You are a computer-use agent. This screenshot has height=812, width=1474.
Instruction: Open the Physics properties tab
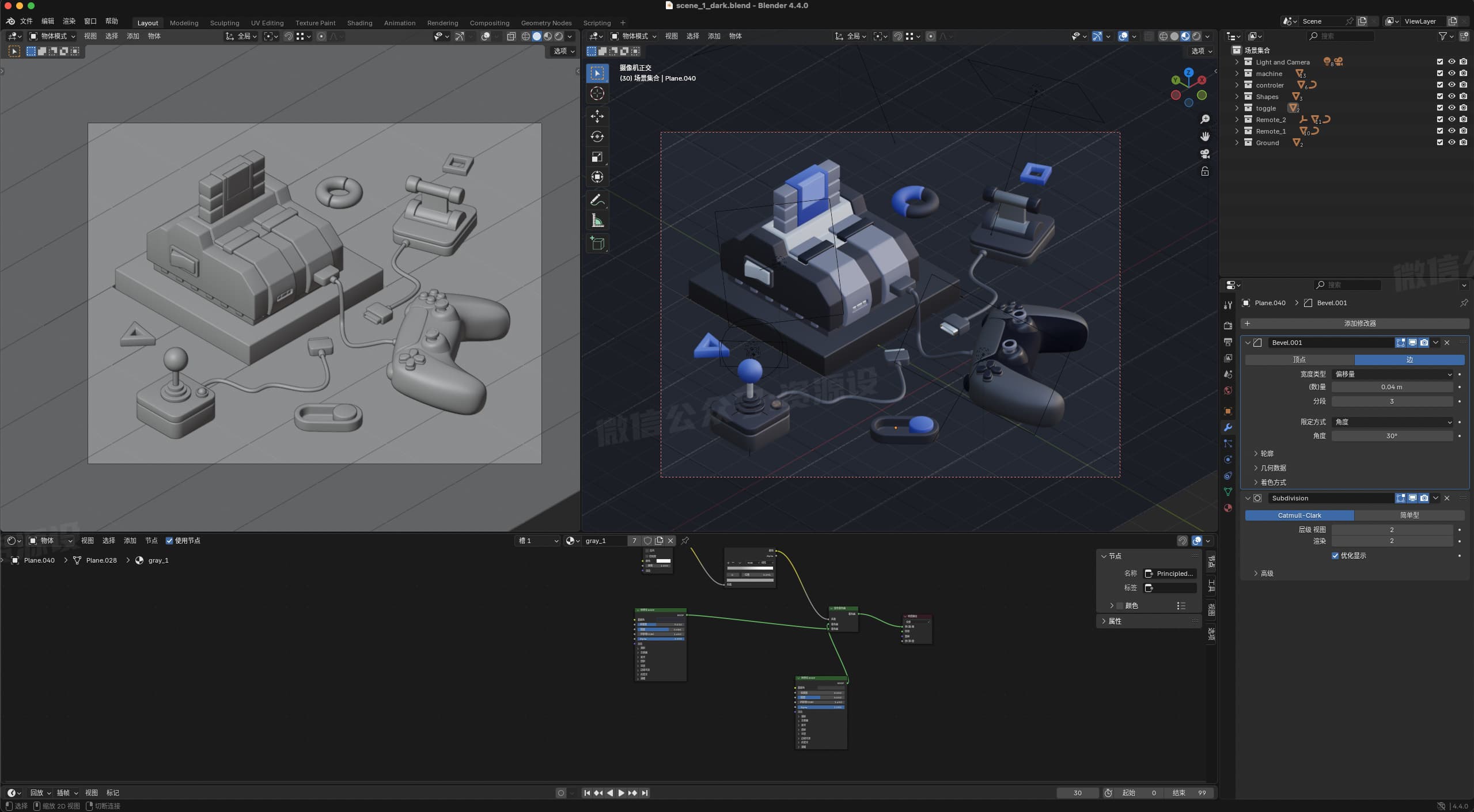(1228, 460)
